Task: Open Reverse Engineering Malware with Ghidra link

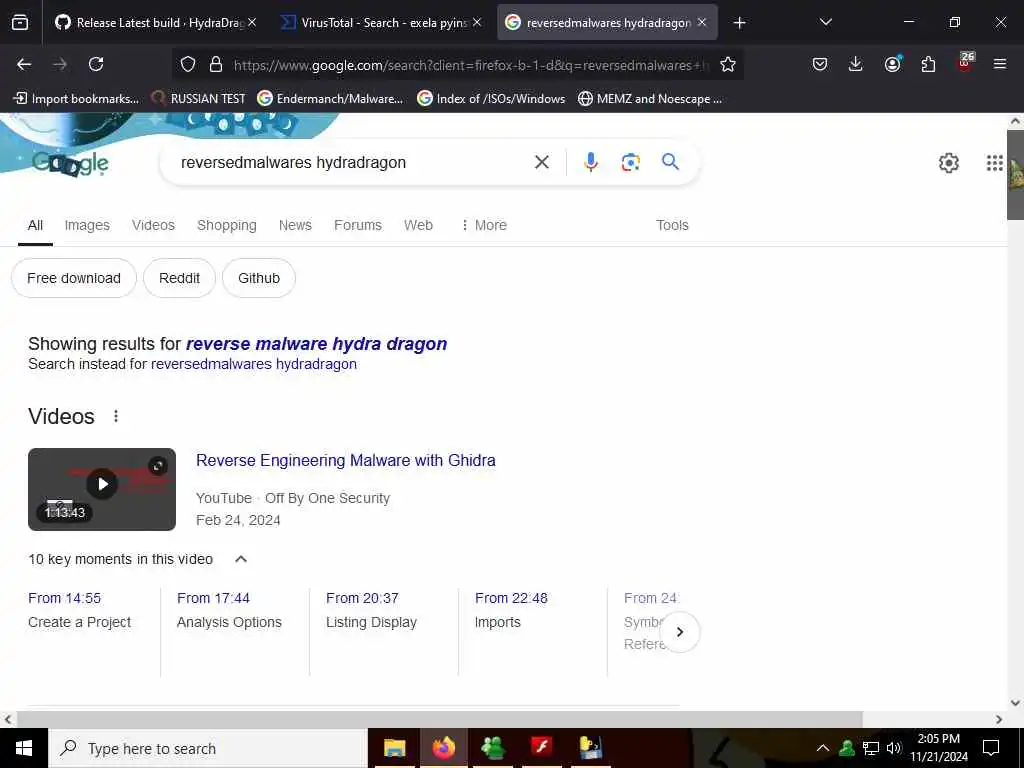Action: tap(345, 460)
